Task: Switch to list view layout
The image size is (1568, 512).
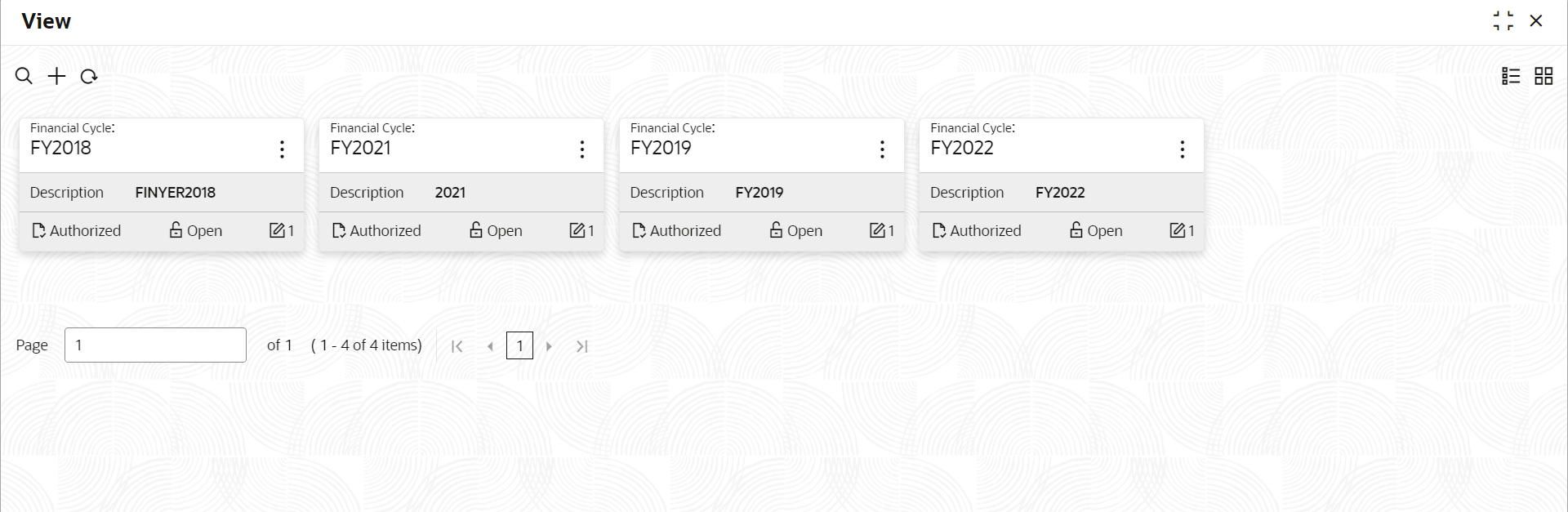Action: [1511, 76]
